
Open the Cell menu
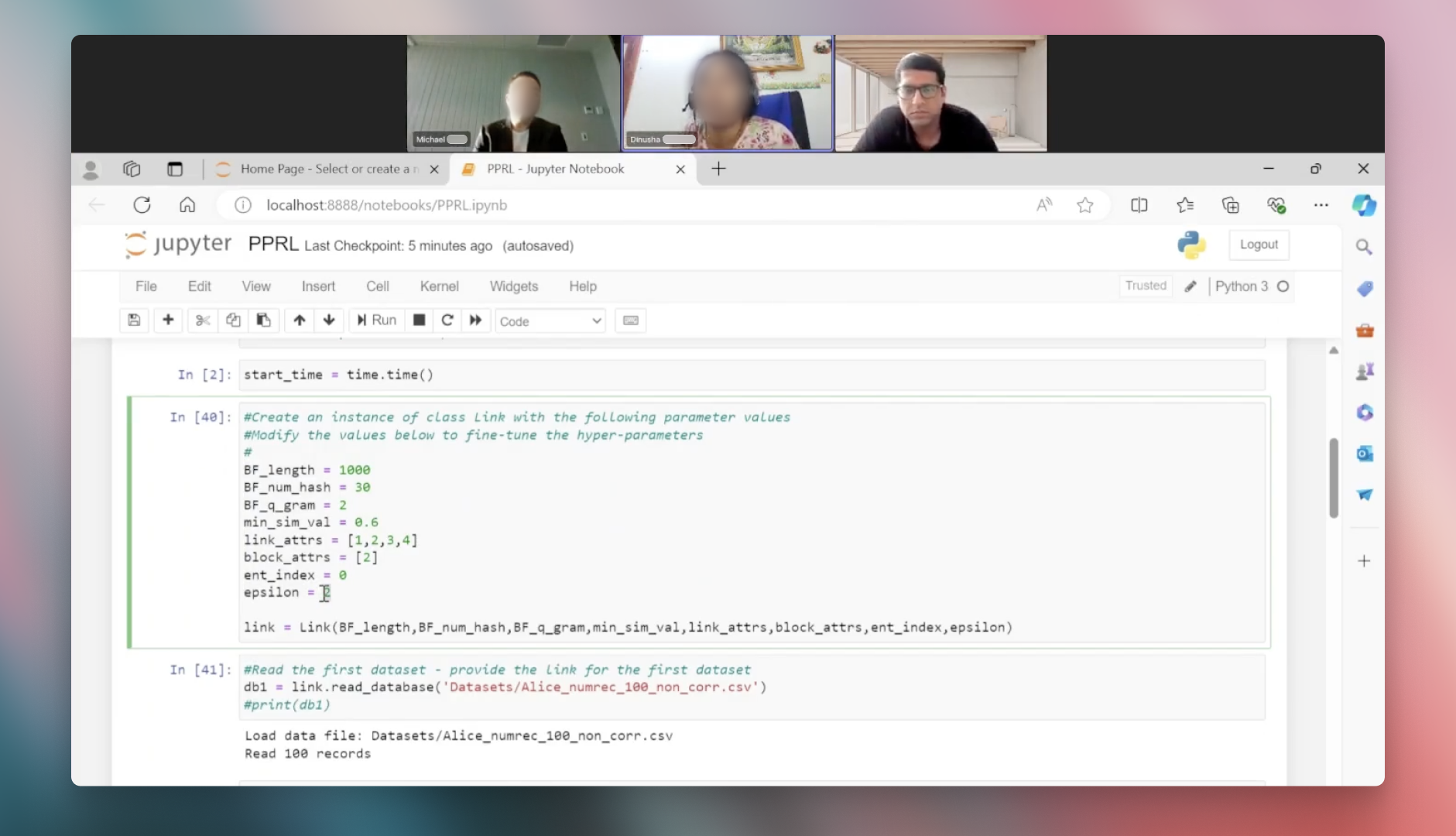click(377, 286)
